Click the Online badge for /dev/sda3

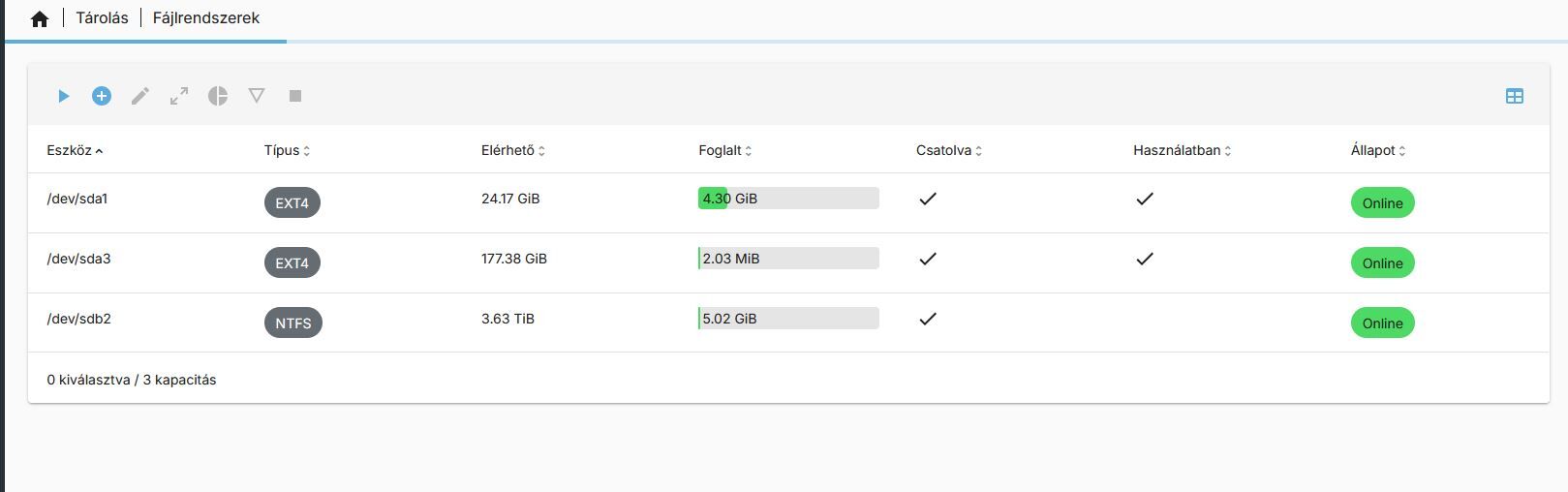1382,263
